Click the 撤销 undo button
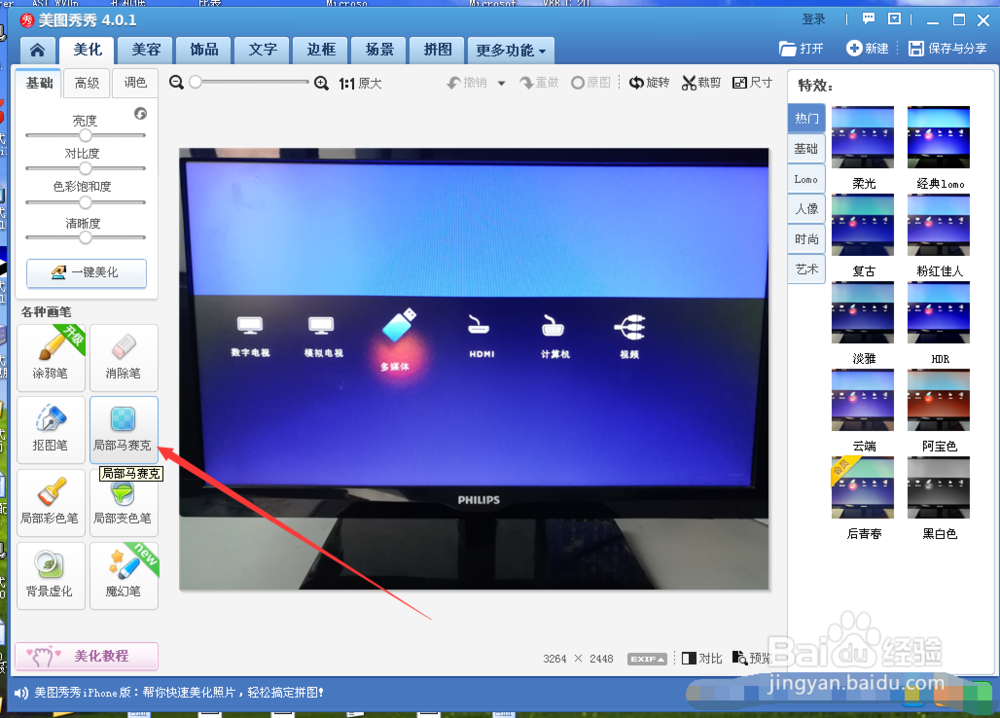 coord(467,83)
